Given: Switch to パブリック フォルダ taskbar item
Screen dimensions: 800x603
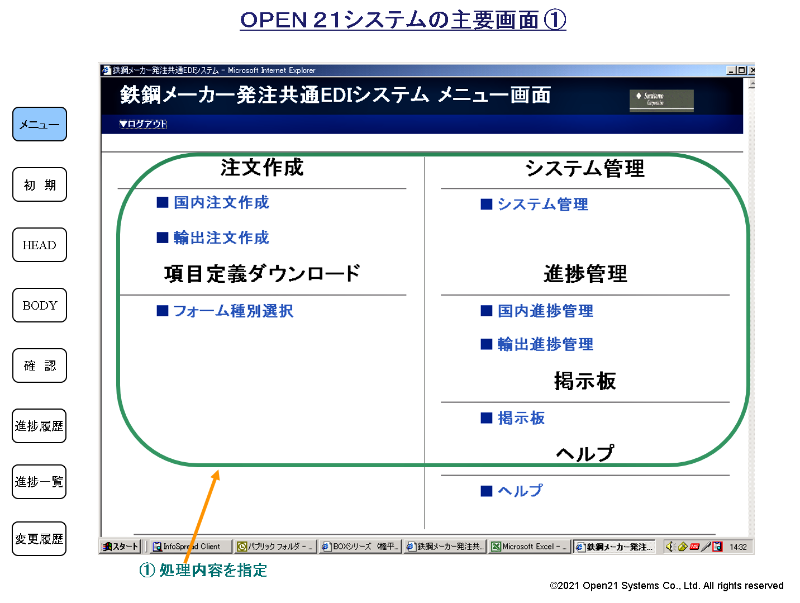Looking at the screenshot, I should [276, 546].
